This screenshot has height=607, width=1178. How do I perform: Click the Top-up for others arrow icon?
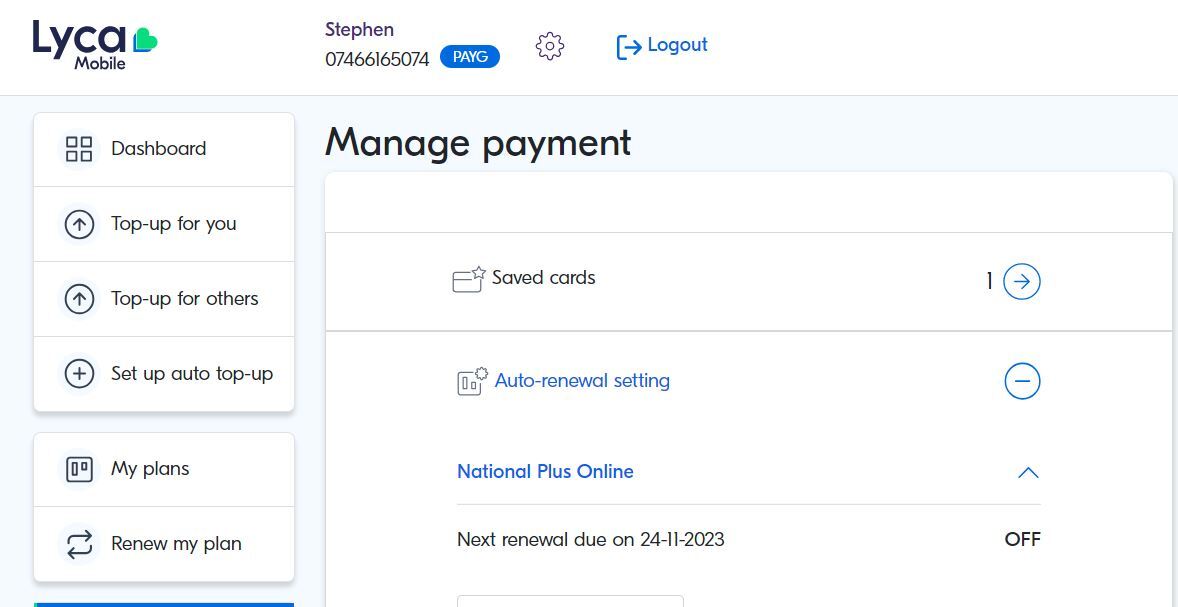pos(79,299)
